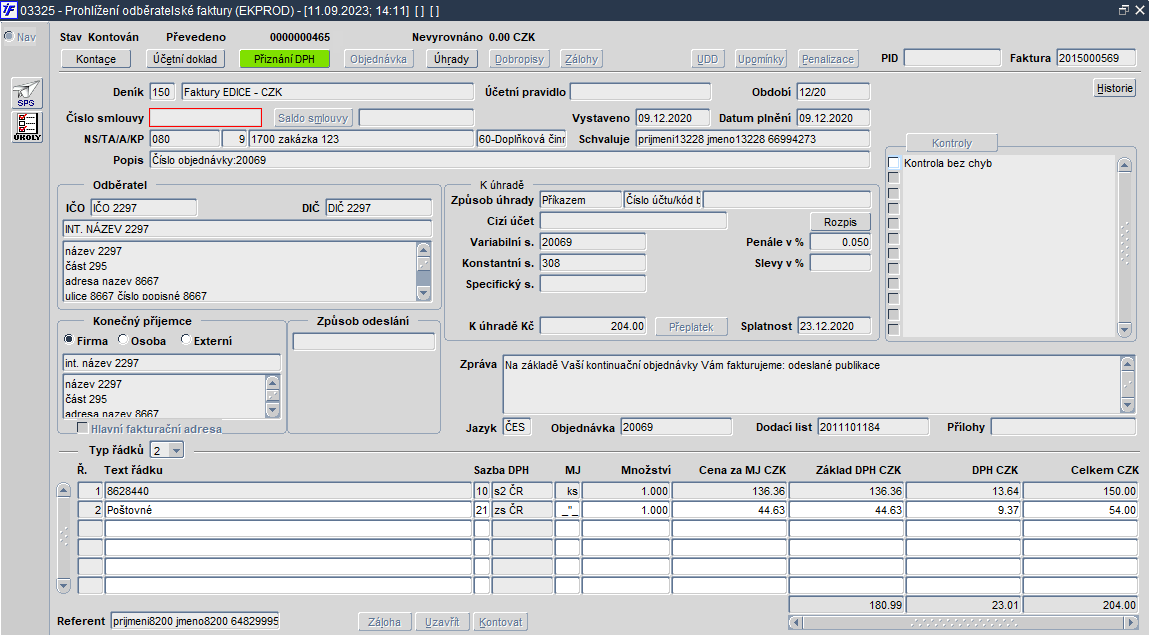Screen dimensions: 1149x635
Task: Click the Upomínky button
Action: coord(761,59)
